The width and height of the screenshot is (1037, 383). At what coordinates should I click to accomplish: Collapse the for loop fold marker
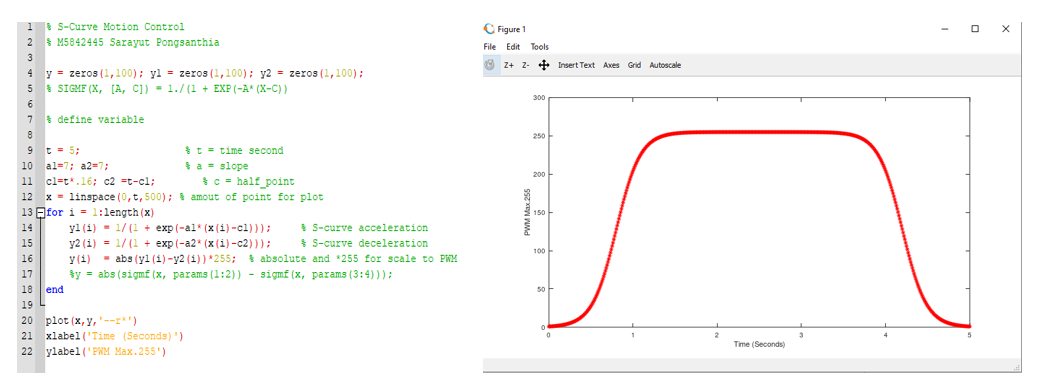(x=40, y=213)
